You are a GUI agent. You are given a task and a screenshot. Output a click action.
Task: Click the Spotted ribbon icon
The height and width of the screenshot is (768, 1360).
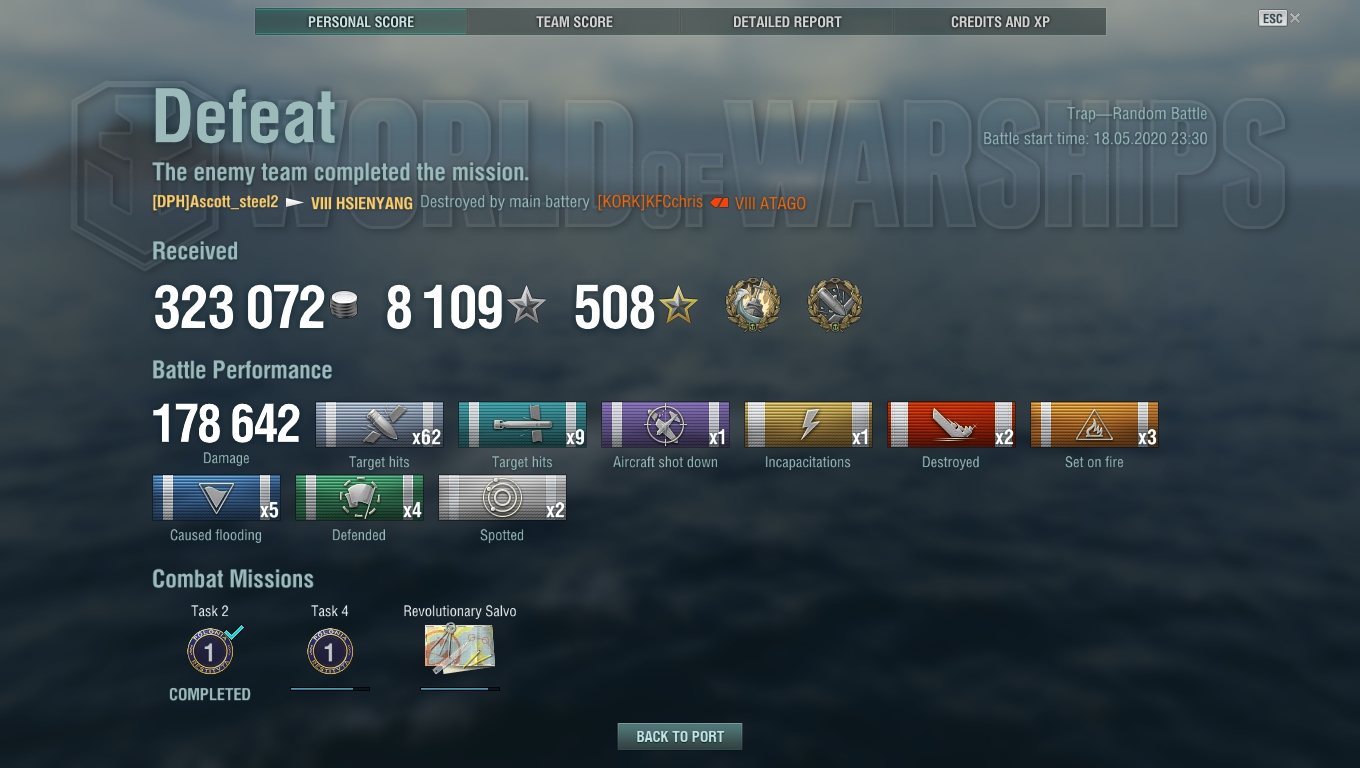point(502,498)
